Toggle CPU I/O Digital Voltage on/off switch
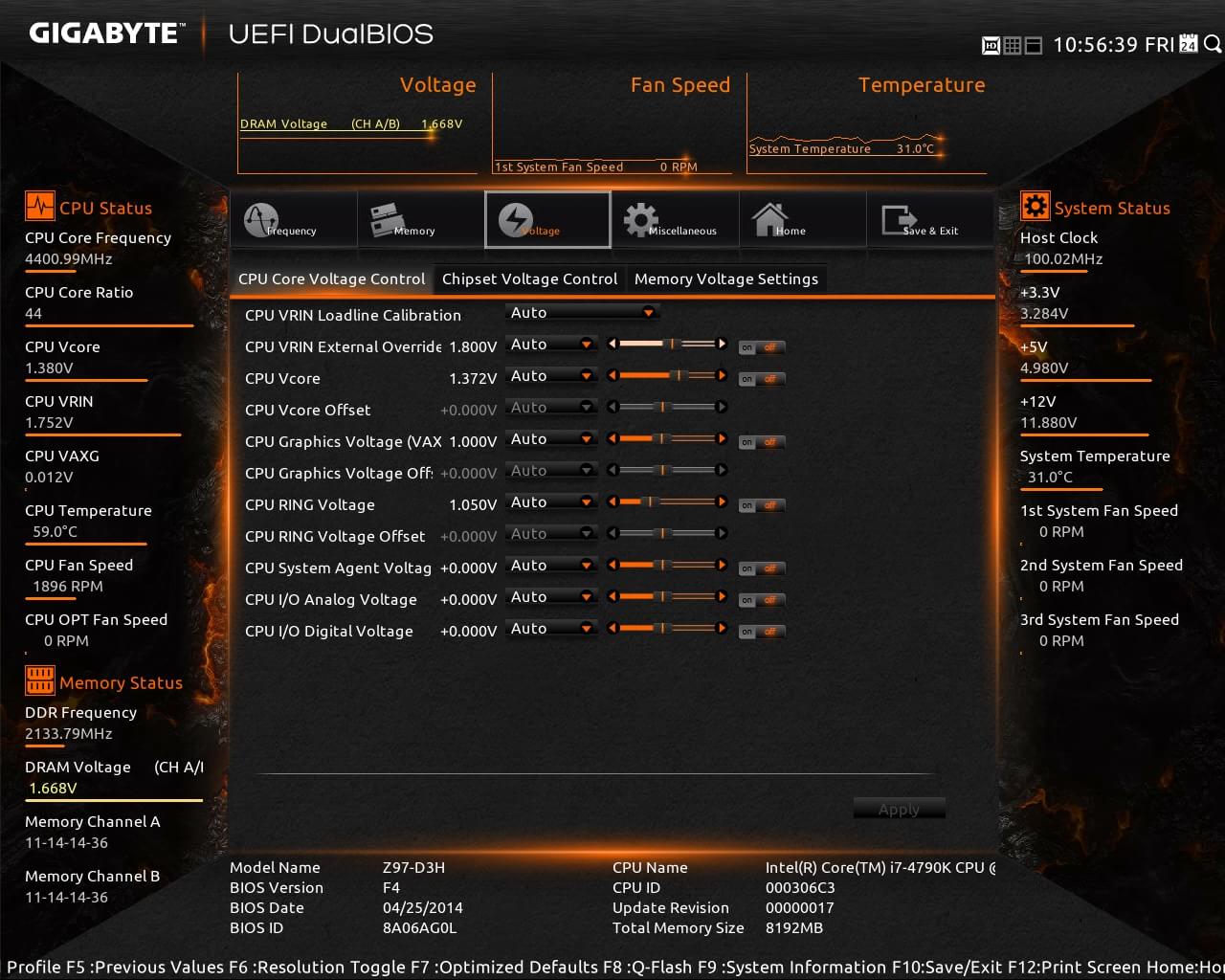This screenshot has width=1225, height=980. pos(762,632)
